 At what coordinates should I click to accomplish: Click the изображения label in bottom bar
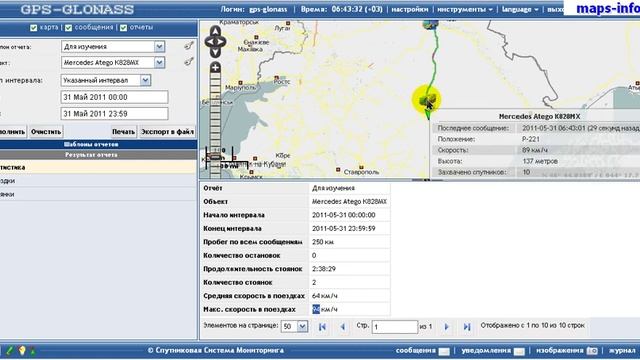pos(560,350)
